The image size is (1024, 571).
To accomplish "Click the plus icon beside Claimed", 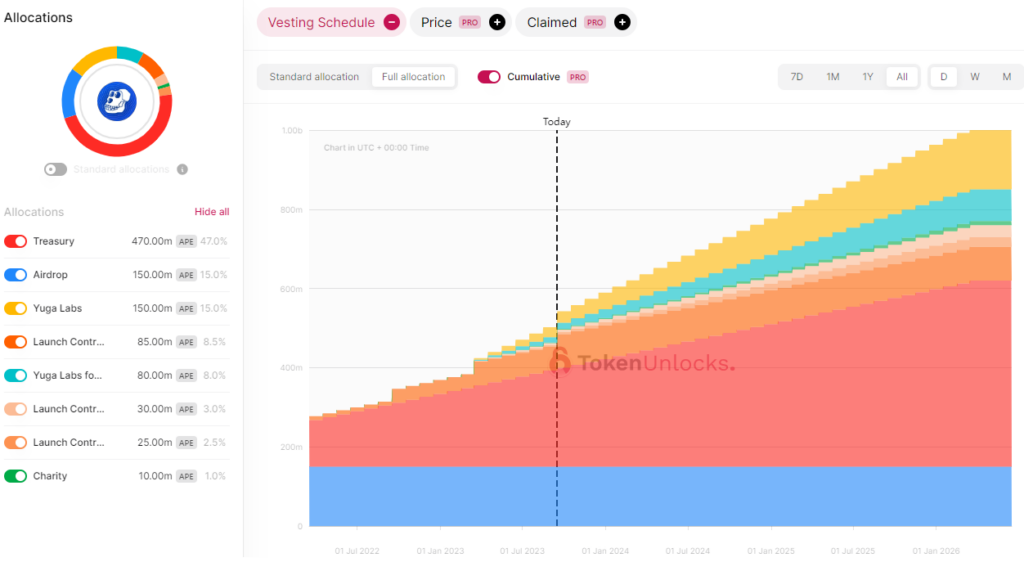I will tap(622, 22).
